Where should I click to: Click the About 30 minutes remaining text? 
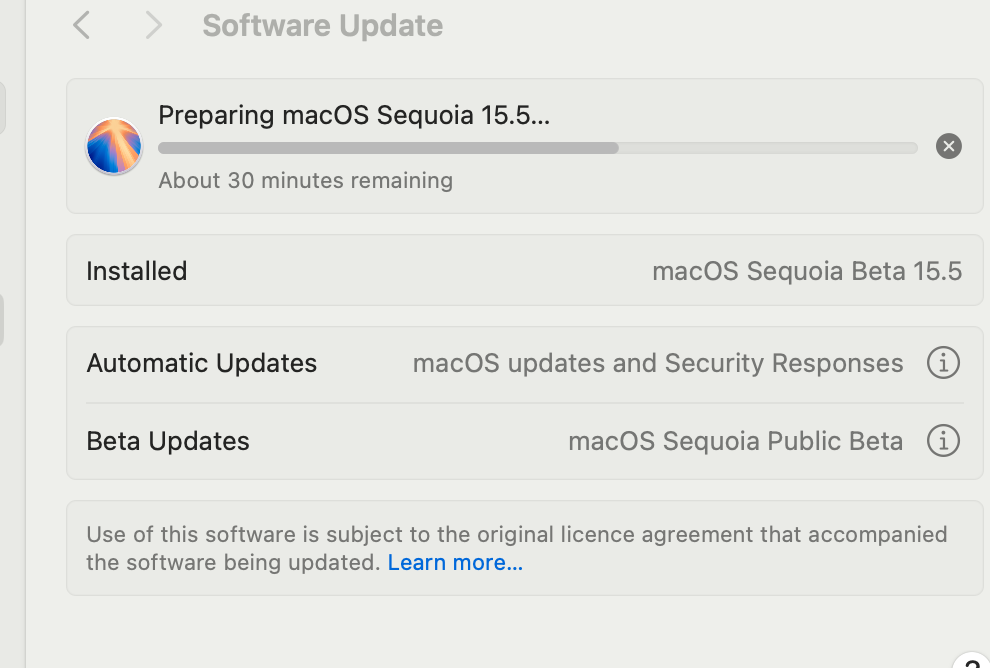coord(305,181)
